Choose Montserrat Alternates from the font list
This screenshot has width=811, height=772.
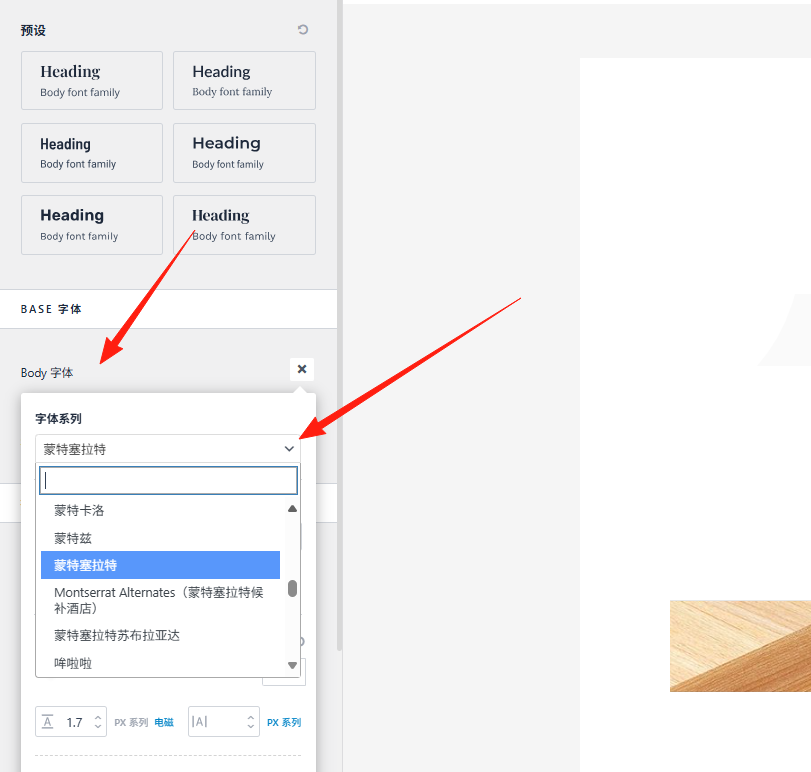pyautogui.click(x=160, y=600)
